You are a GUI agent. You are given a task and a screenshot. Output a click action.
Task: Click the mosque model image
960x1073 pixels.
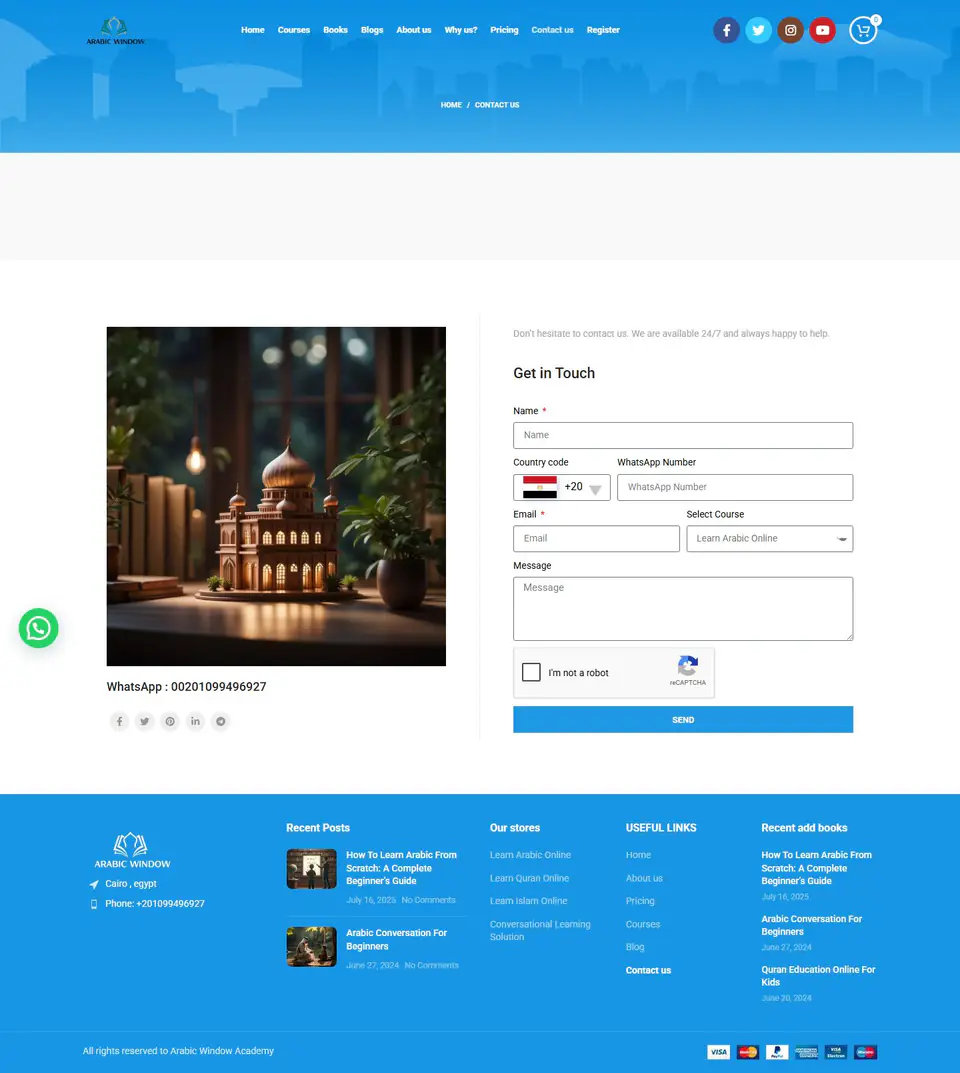click(x=276, y=496)
